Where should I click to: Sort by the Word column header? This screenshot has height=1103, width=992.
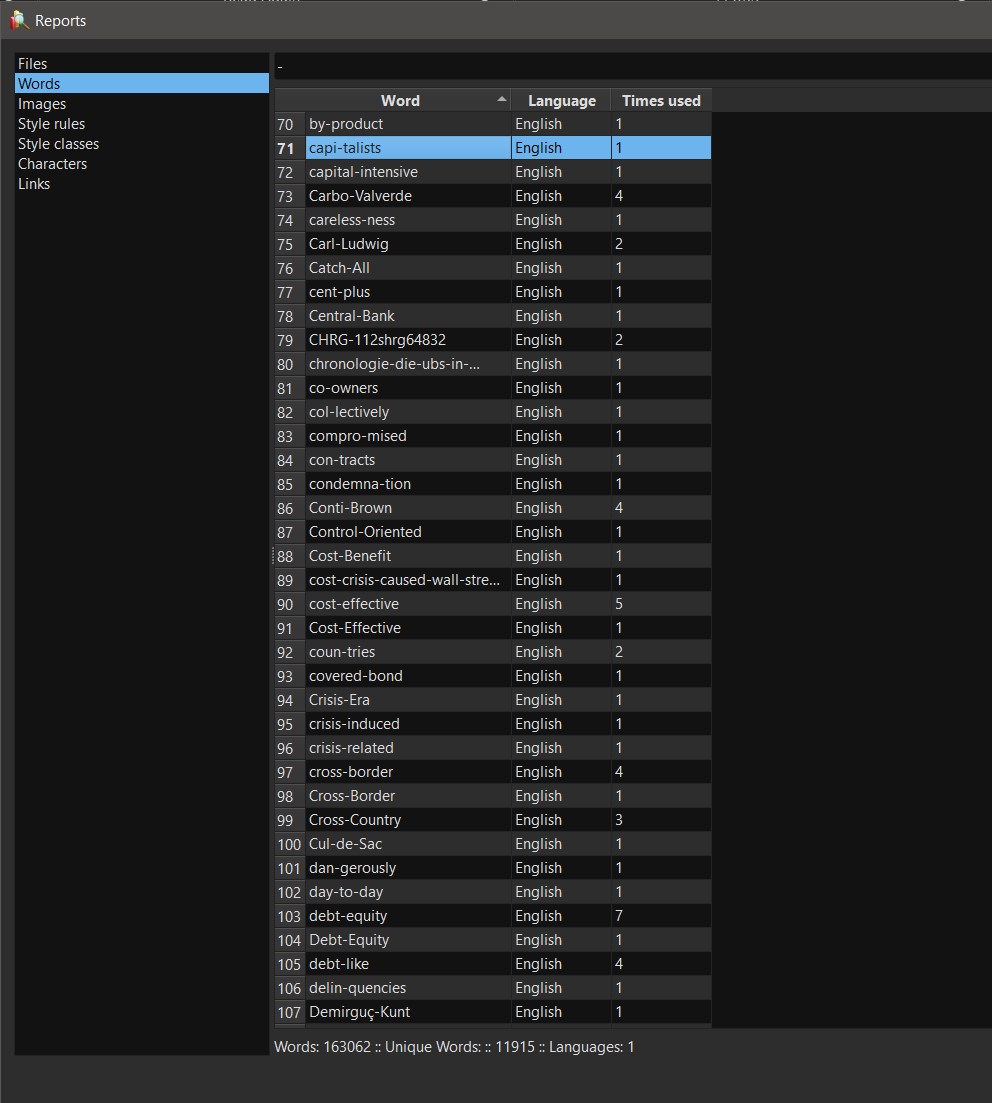[x=400, y=101]
